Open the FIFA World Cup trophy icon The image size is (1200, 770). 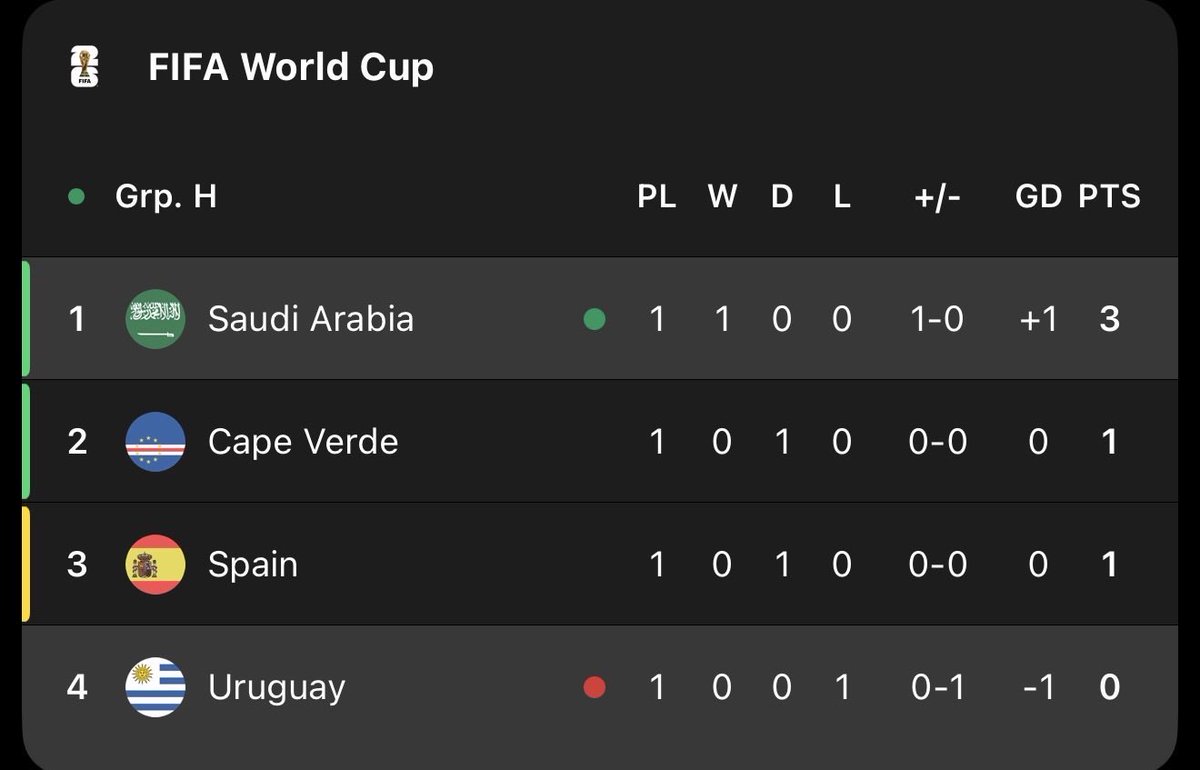[x=85, y=67]
